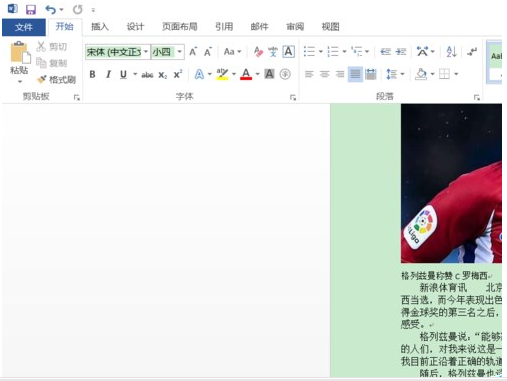
Task: Switch to the 开始 tab
Action: point(65,27)
